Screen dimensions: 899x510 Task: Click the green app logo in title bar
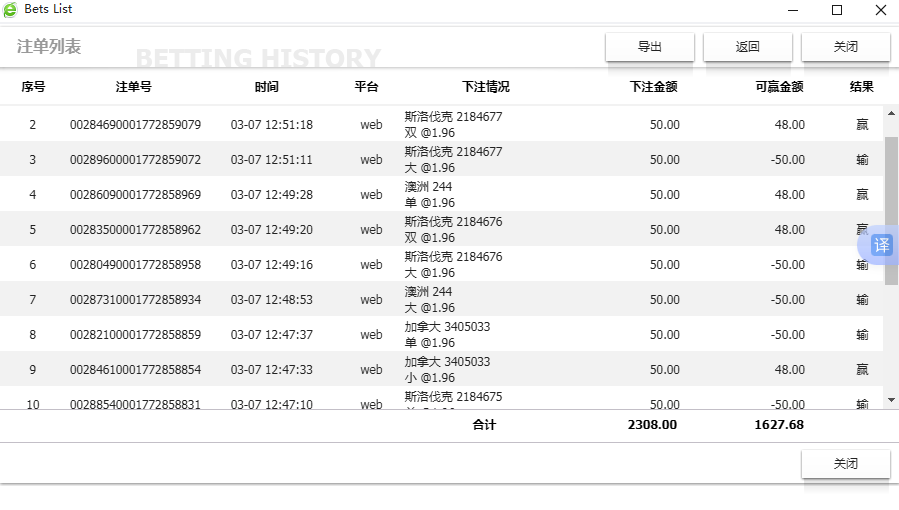[10, 10]
